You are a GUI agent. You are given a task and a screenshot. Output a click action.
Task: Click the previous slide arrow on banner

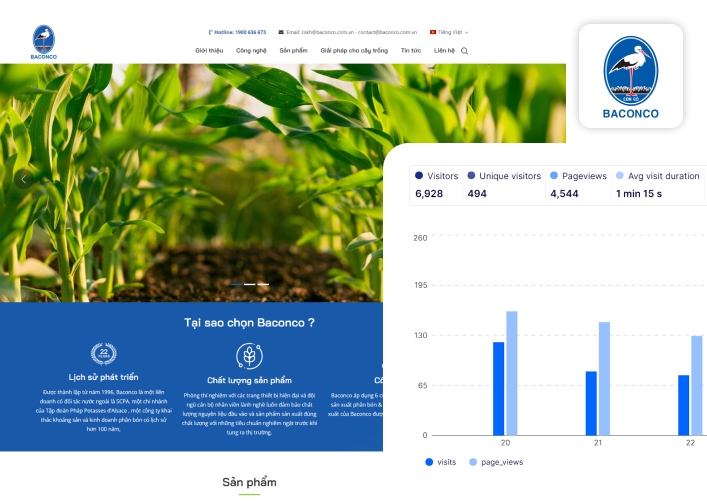coord(24,179)
